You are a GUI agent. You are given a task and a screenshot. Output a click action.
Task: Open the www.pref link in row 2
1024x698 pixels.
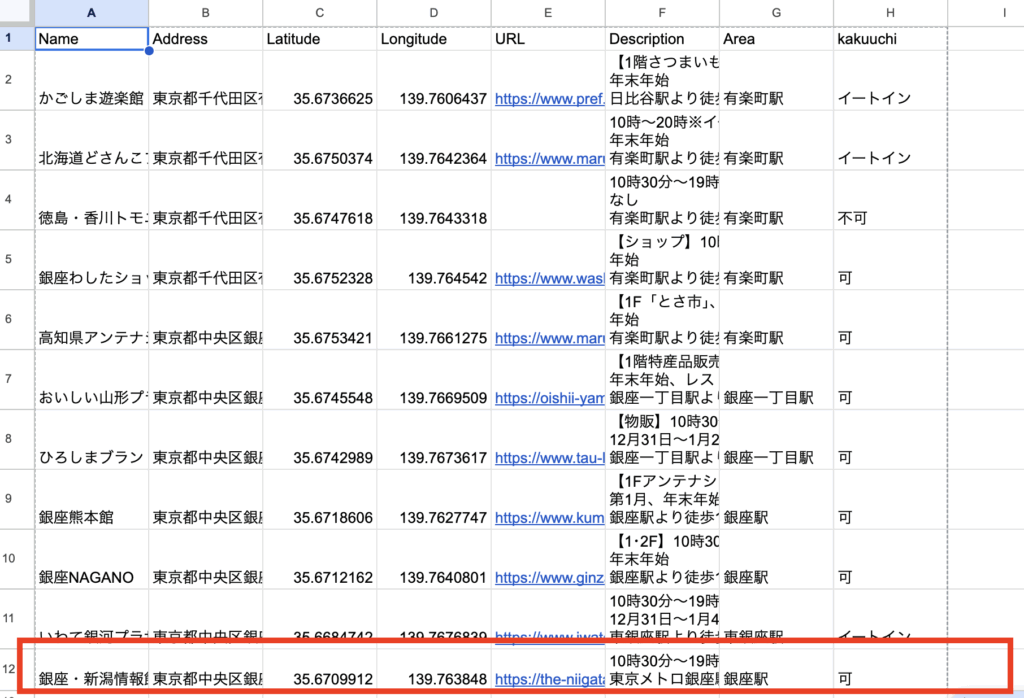(549, 99)
